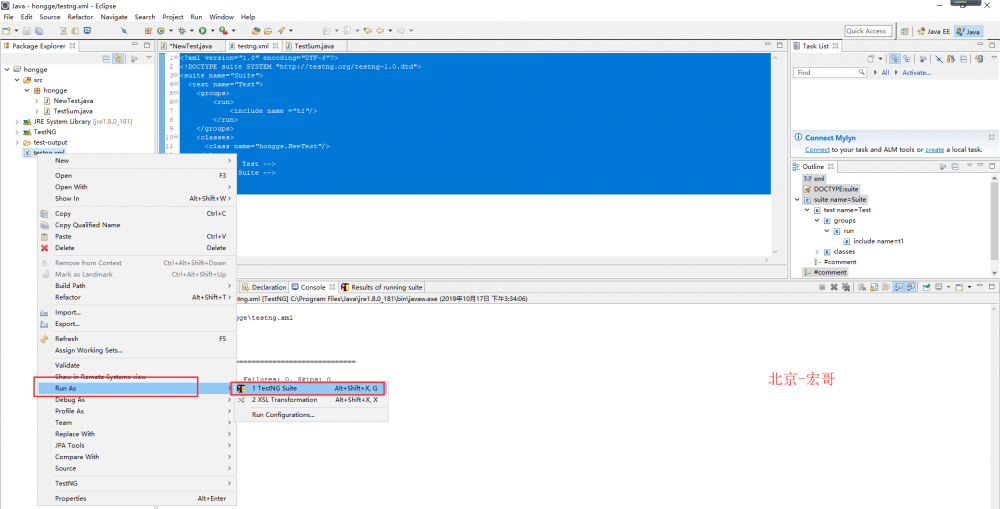Expand the JRE System Library node

(x=17, y=121)
